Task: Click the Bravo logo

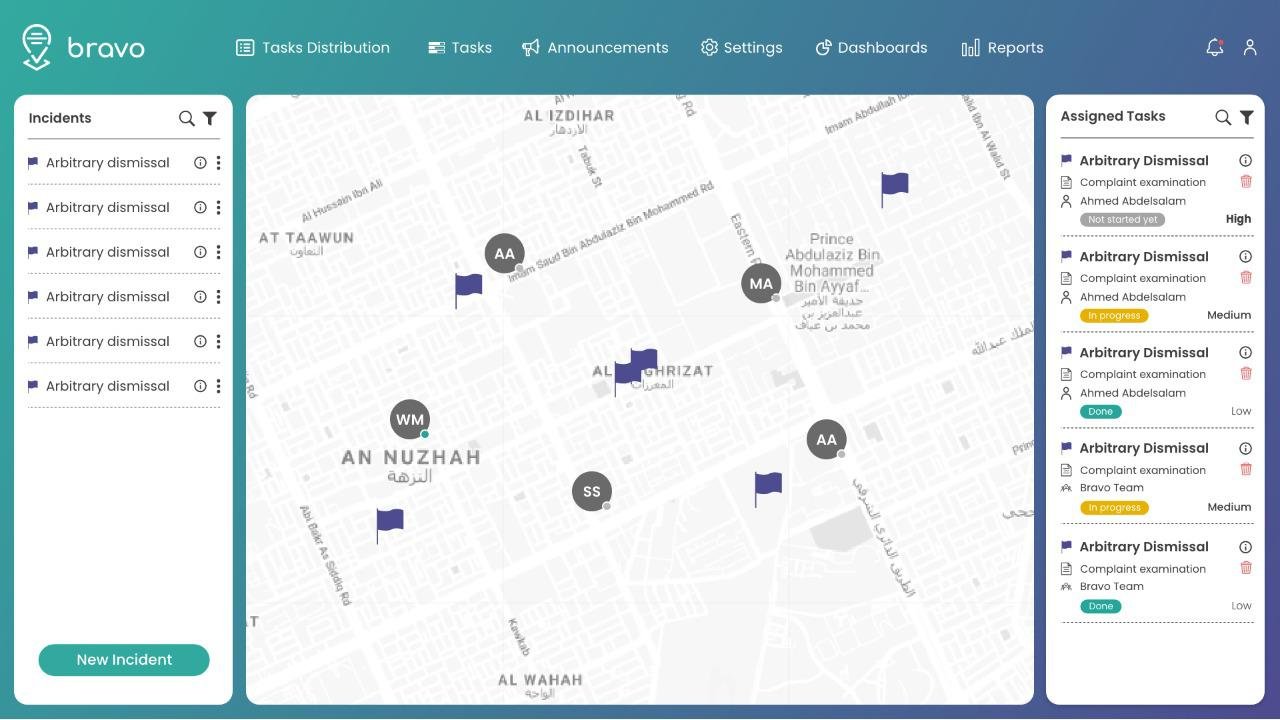Action: pyautogui.click(x=84, y=48)
